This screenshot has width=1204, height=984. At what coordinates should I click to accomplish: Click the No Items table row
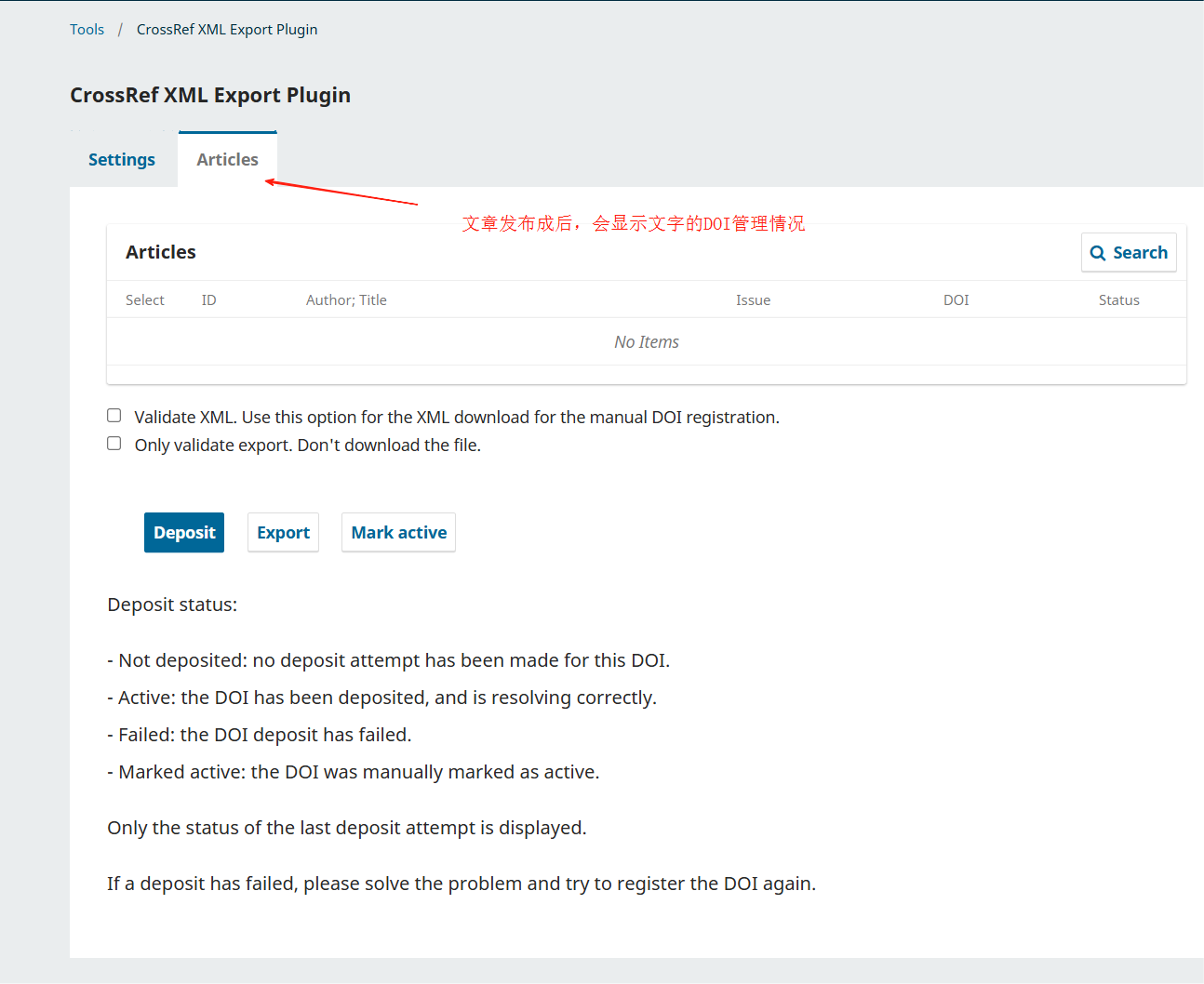tap(646, 341)
